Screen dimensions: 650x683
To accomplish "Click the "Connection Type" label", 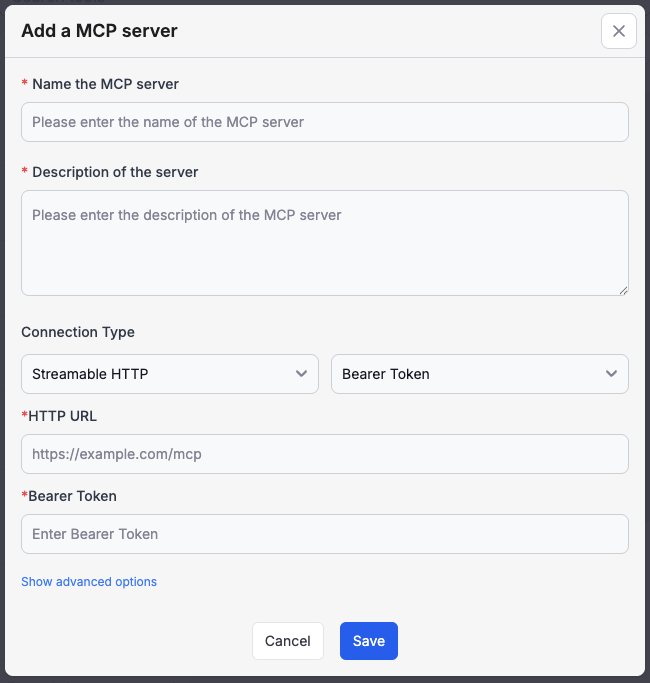I will point(78,332).
